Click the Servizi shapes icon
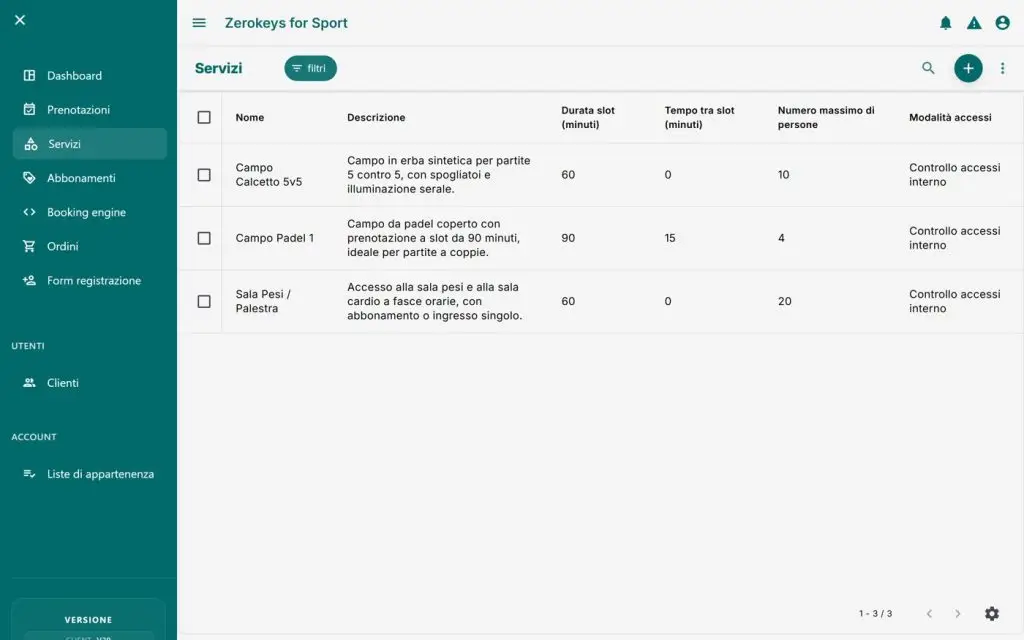Viewport: 1024px width, 640px height. pos(31,144)
